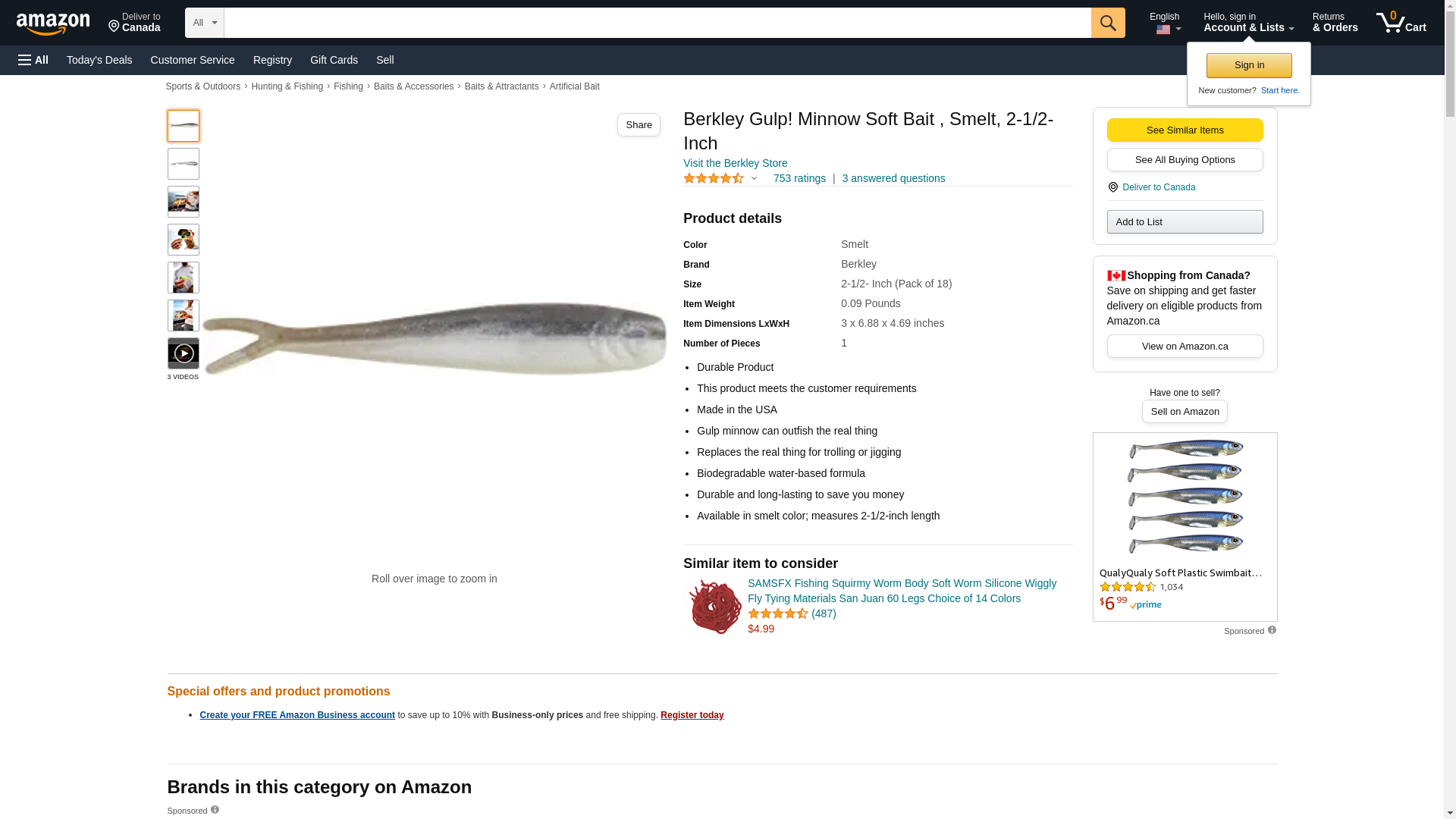Open the All hamburger menu

tap(33, 60)
